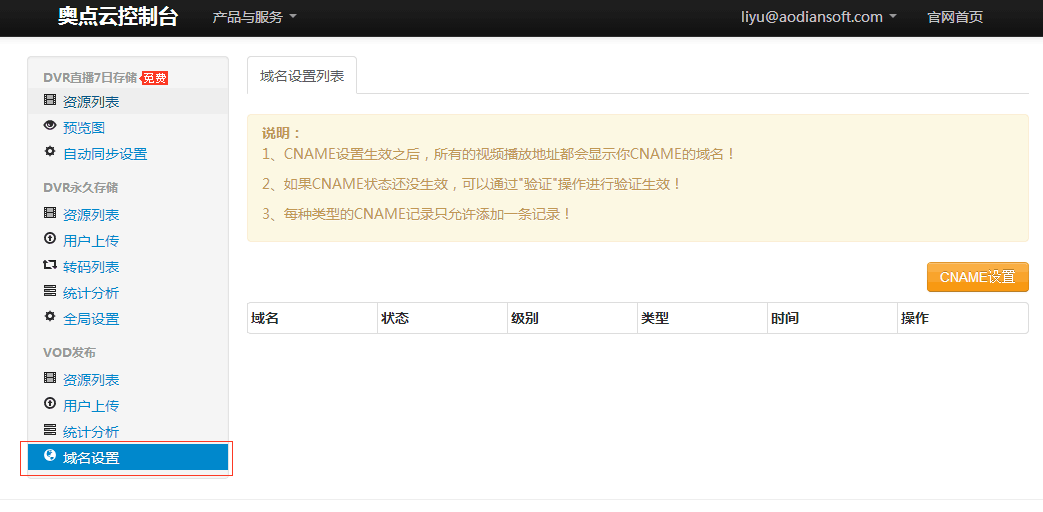
Task: Click note line starting 1、CNAME设置生效之后
Action: coord(500,154)
